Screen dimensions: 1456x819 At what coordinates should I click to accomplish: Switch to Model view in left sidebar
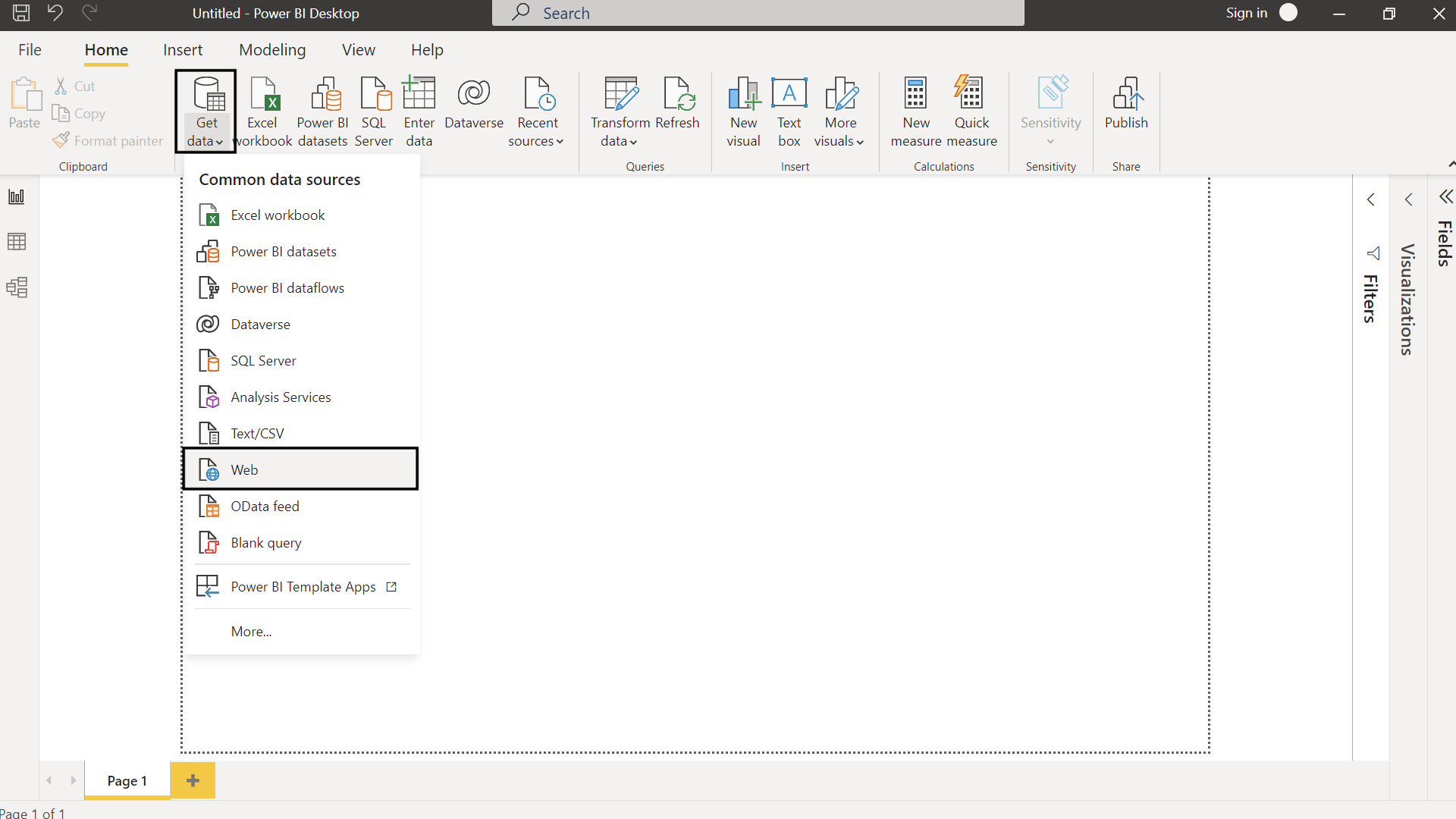pyautogui.click(x=17, y=287)
